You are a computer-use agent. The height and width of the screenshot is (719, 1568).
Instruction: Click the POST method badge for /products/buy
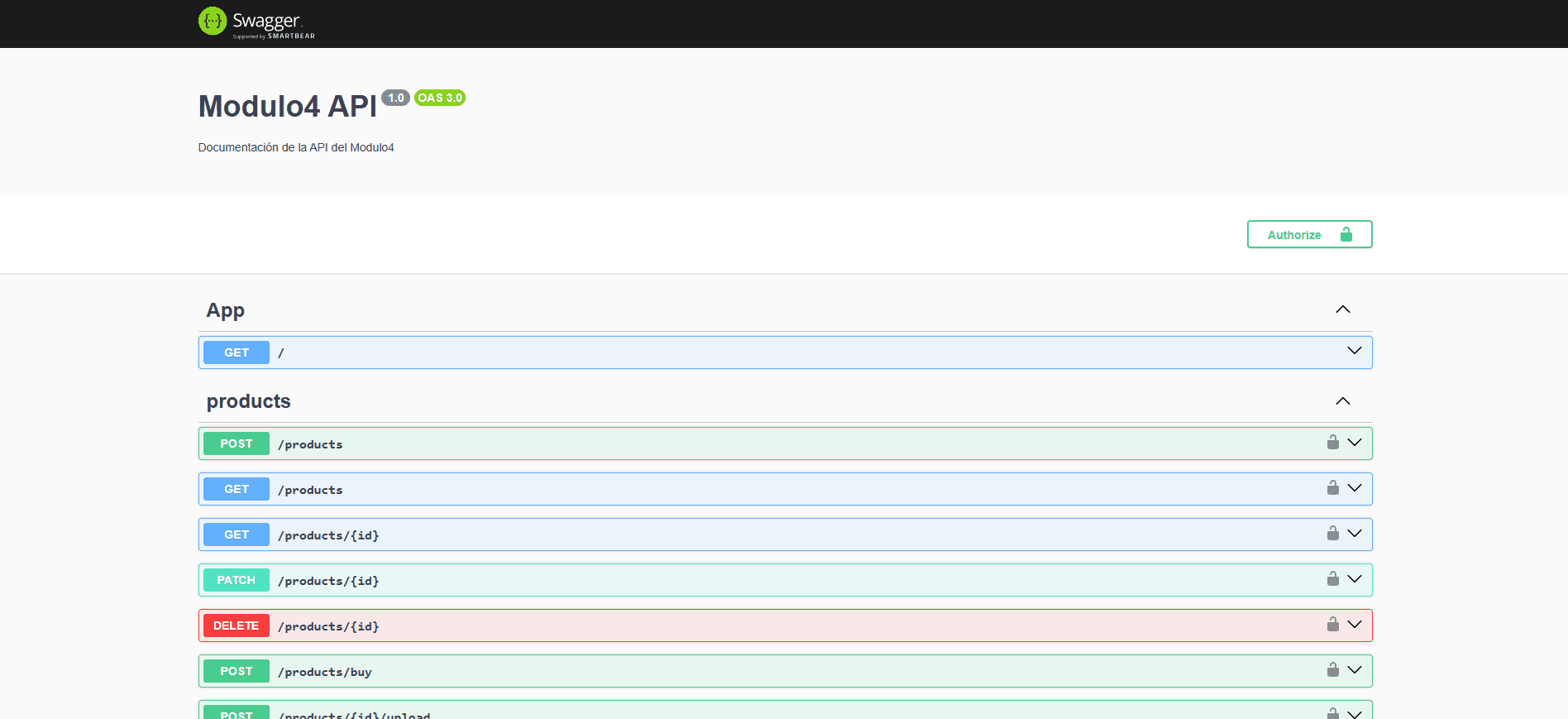(237, 671)
